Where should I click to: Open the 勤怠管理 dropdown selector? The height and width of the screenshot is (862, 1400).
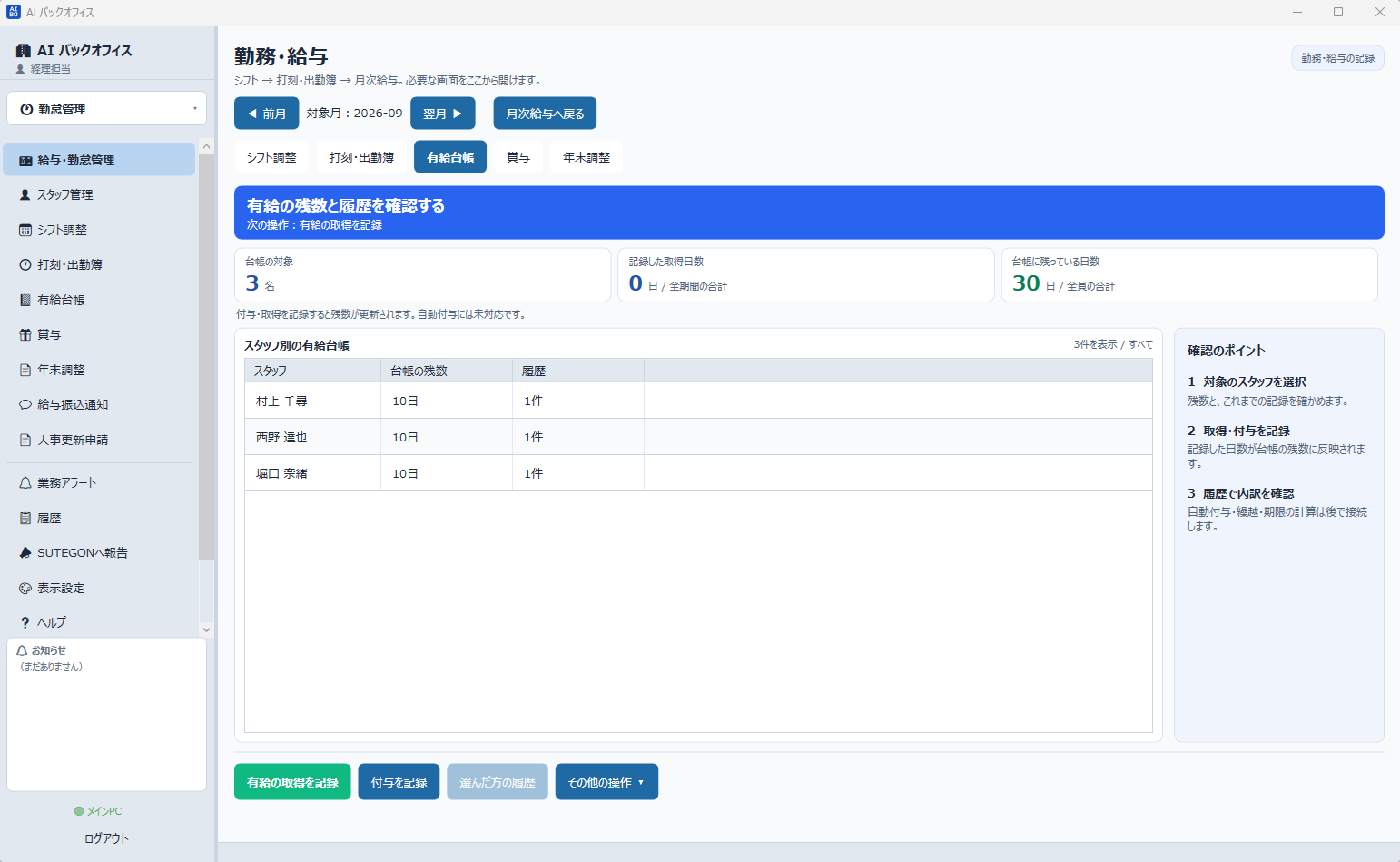(107, 109)
